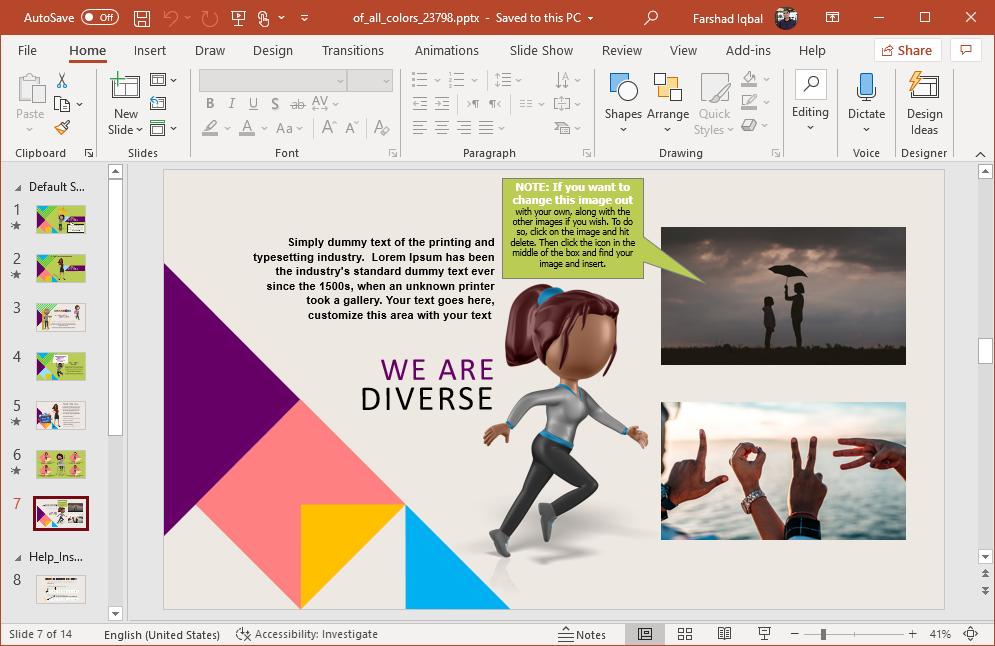The height and width of the screenshot is (646, 995).
Task: Switch to the Design tab
Action: coord(273,50)
